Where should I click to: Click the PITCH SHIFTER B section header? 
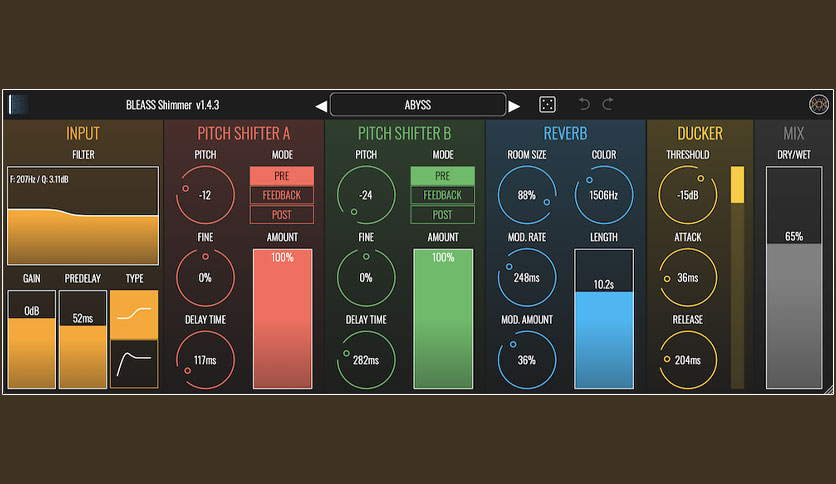[404, 133]
